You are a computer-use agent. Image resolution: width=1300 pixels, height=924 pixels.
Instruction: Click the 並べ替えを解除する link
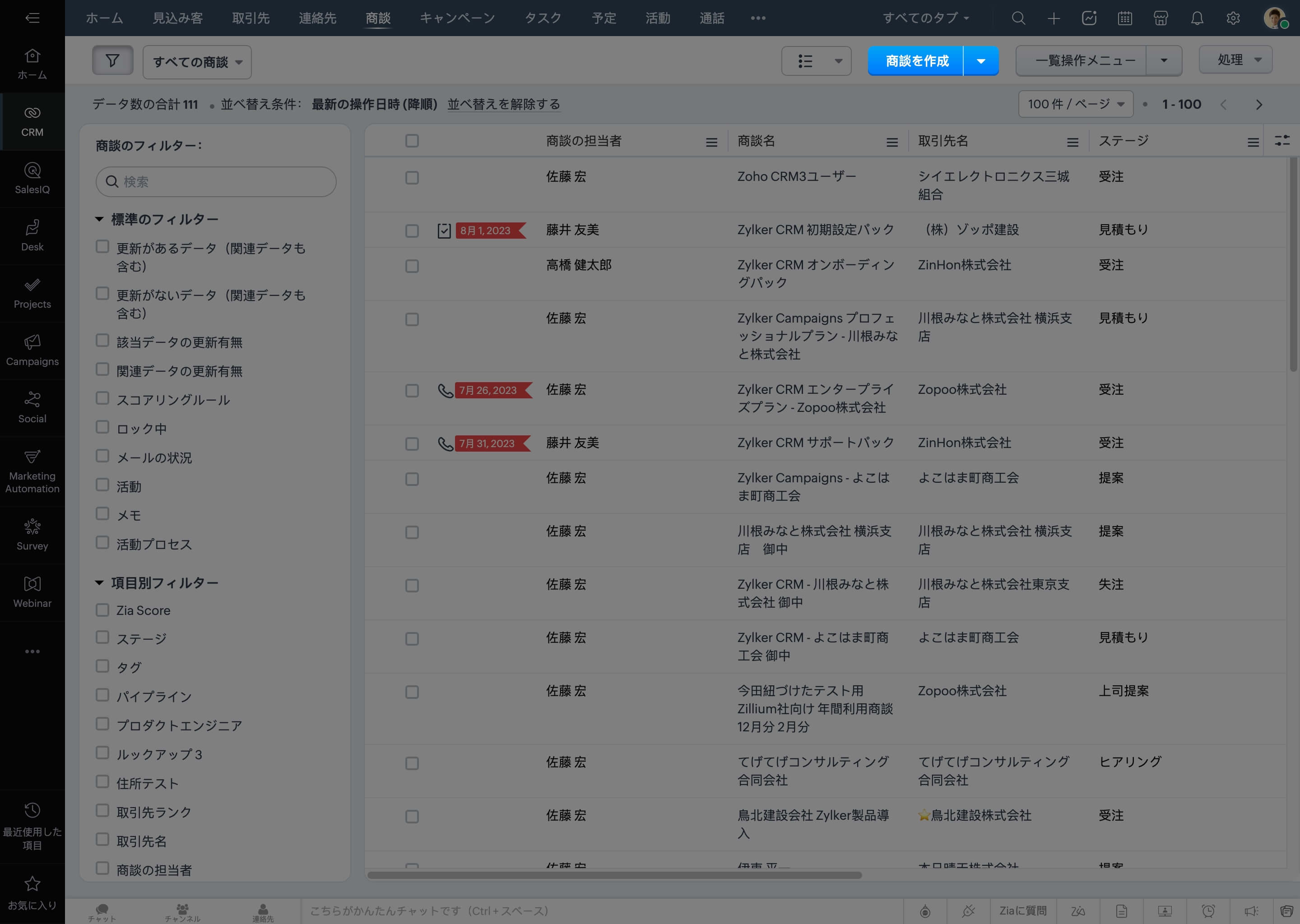point(503,104)
